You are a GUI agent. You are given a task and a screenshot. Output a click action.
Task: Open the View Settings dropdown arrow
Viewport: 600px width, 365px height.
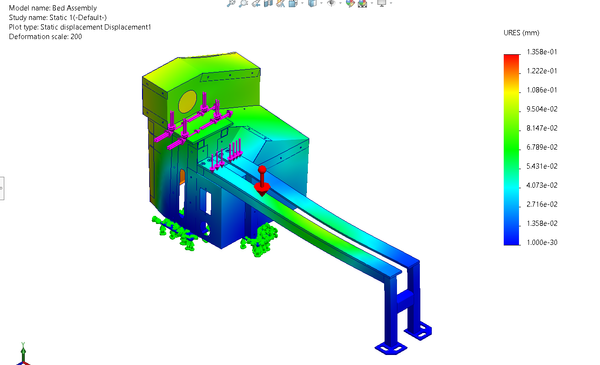[x=391, y=3]
